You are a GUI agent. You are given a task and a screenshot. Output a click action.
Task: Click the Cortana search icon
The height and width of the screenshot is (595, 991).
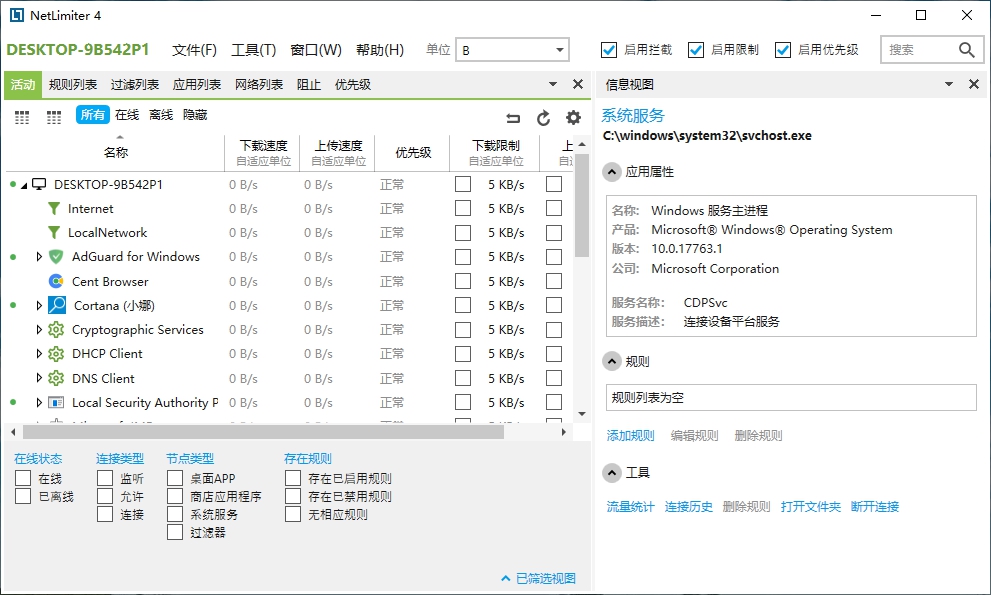pyautogui.click(x=57, y=305)
